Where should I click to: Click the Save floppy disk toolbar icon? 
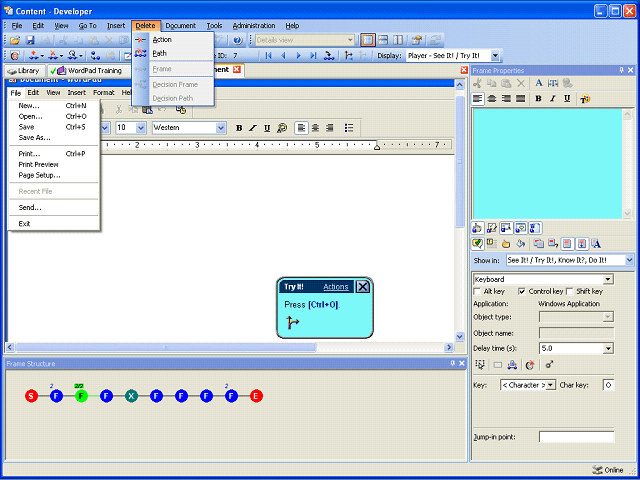point(30,40)
